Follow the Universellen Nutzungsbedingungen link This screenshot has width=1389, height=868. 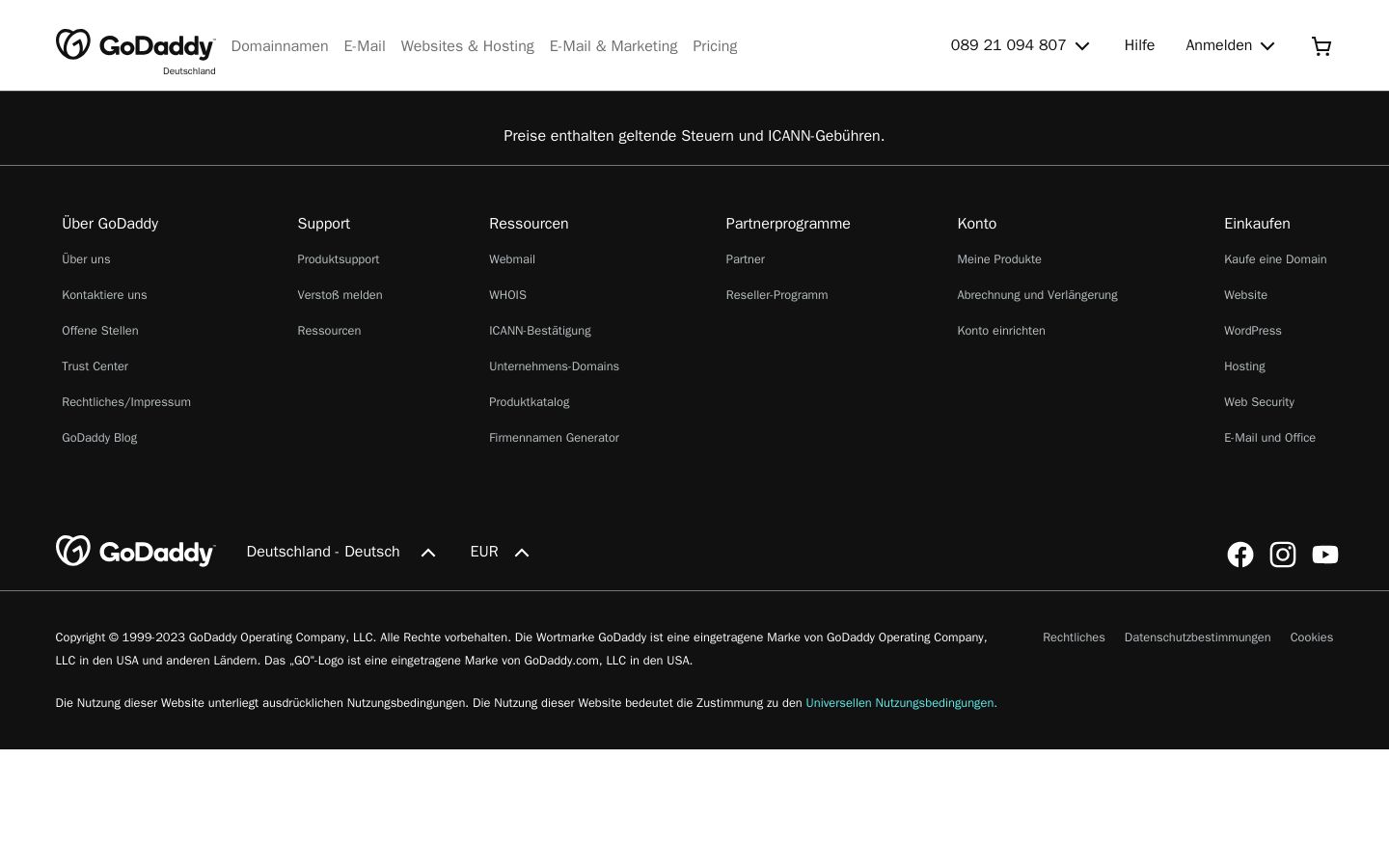point(902,703)
